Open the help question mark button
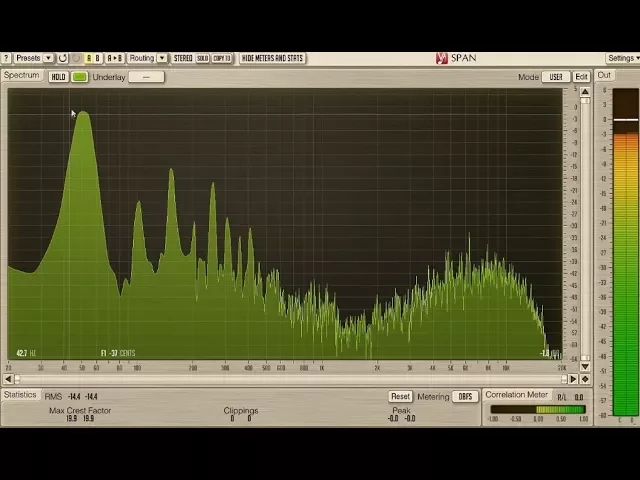This screenshot has width=640, height=480. tap(6, 58)
